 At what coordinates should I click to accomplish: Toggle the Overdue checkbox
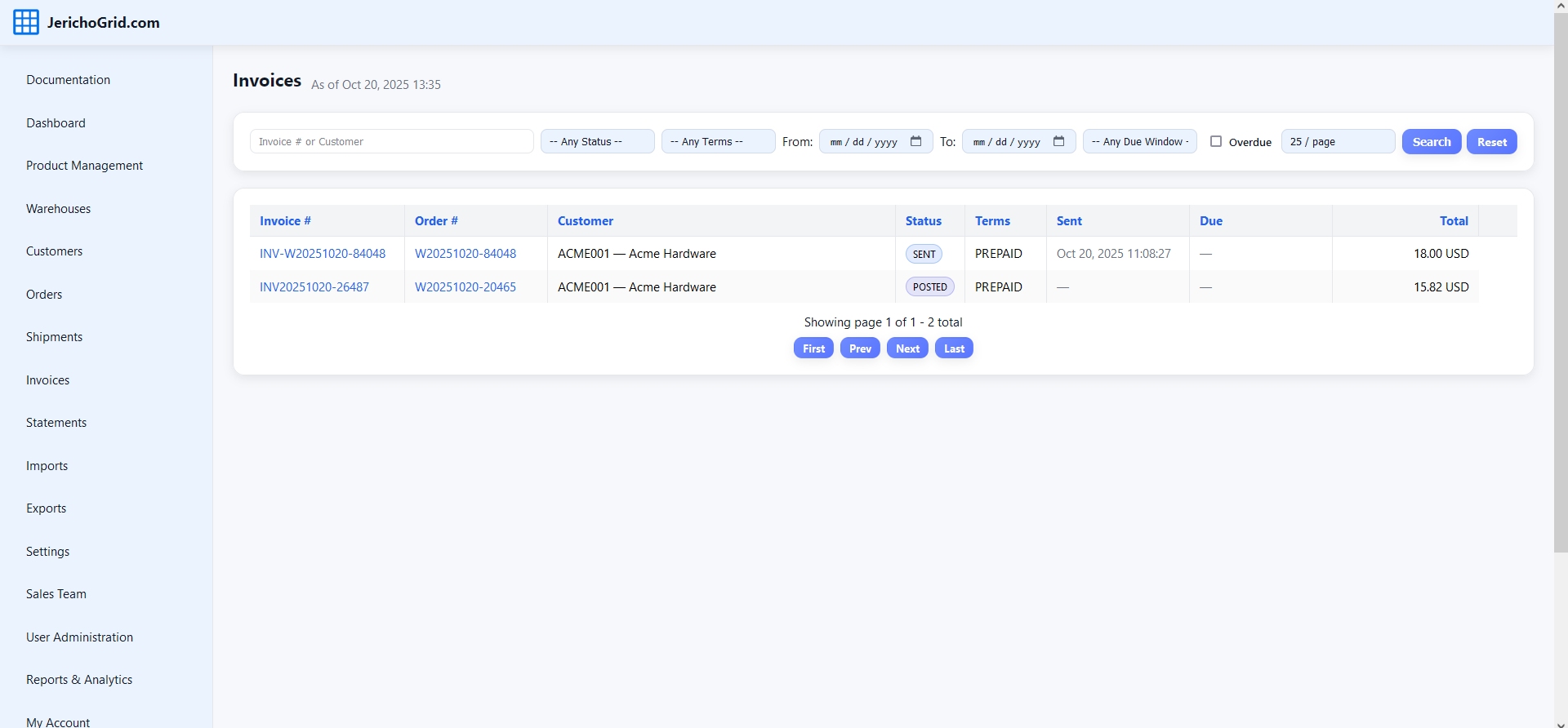click(x=1216, y=141)
